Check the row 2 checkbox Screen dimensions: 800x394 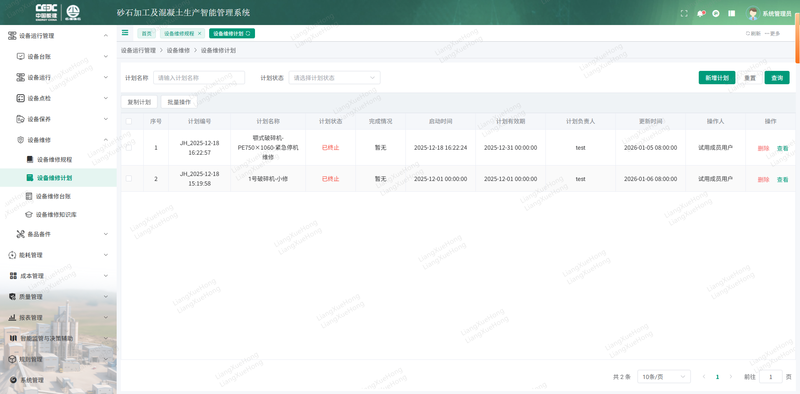[129, 179]
